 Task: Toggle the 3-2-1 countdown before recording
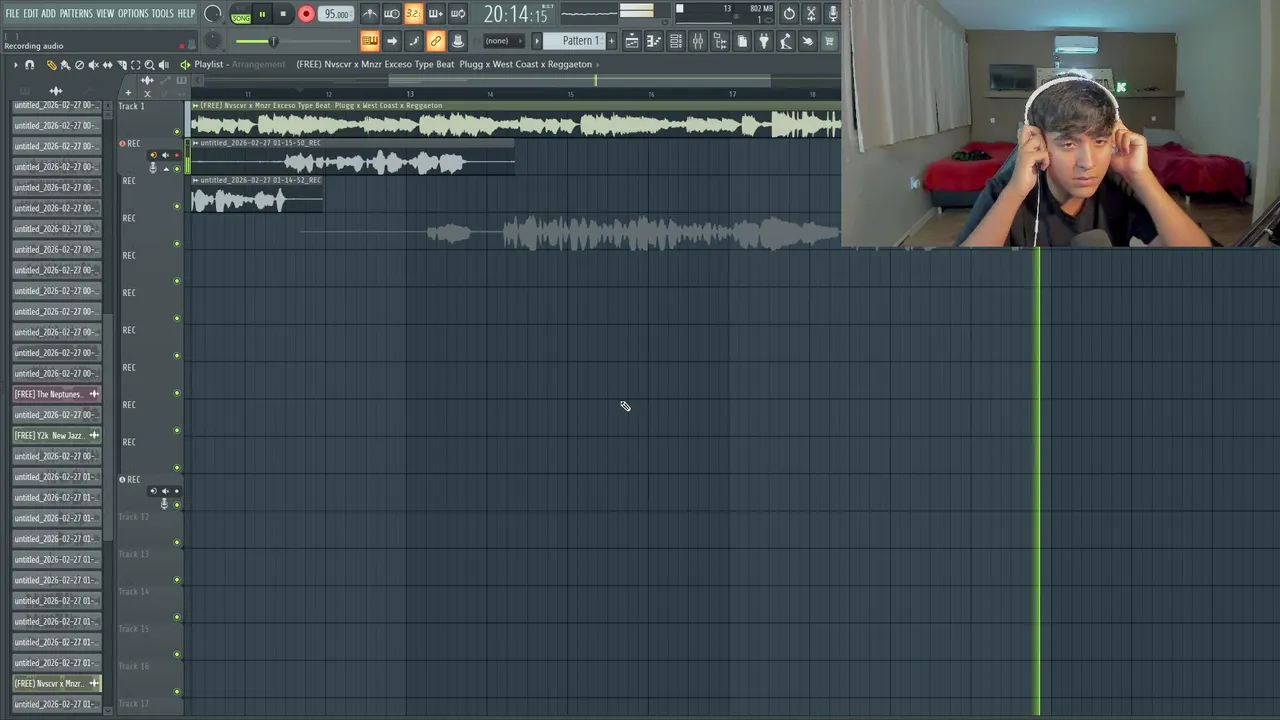[413, 14]
